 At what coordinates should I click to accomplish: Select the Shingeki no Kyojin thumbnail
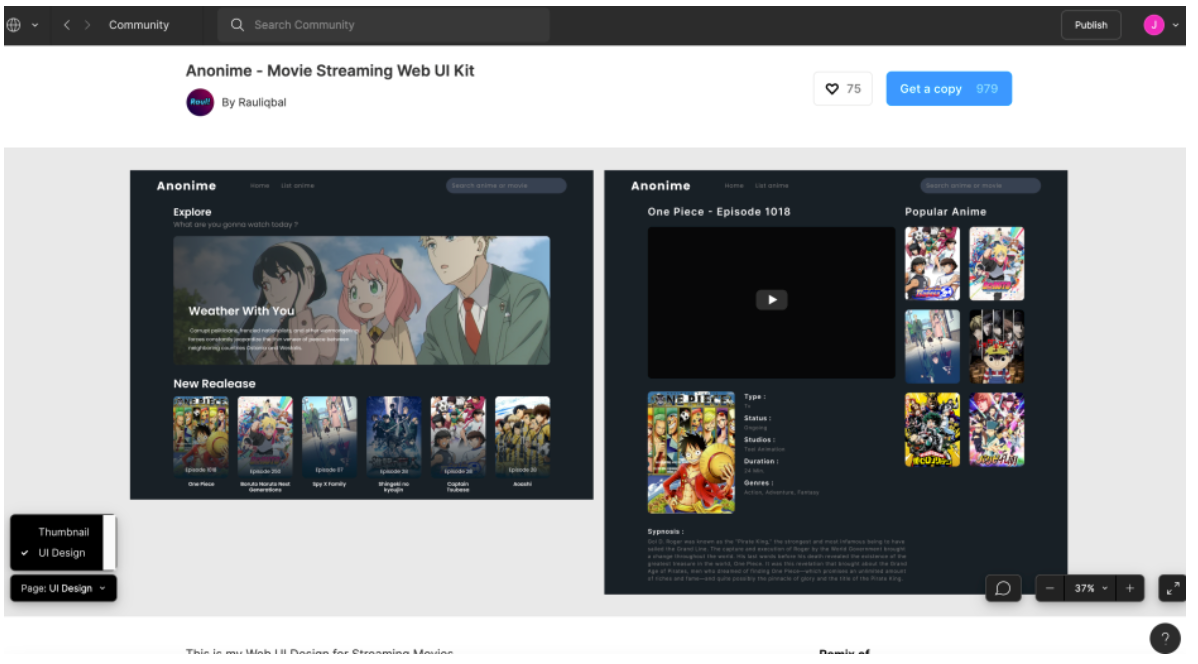(393, 436)
